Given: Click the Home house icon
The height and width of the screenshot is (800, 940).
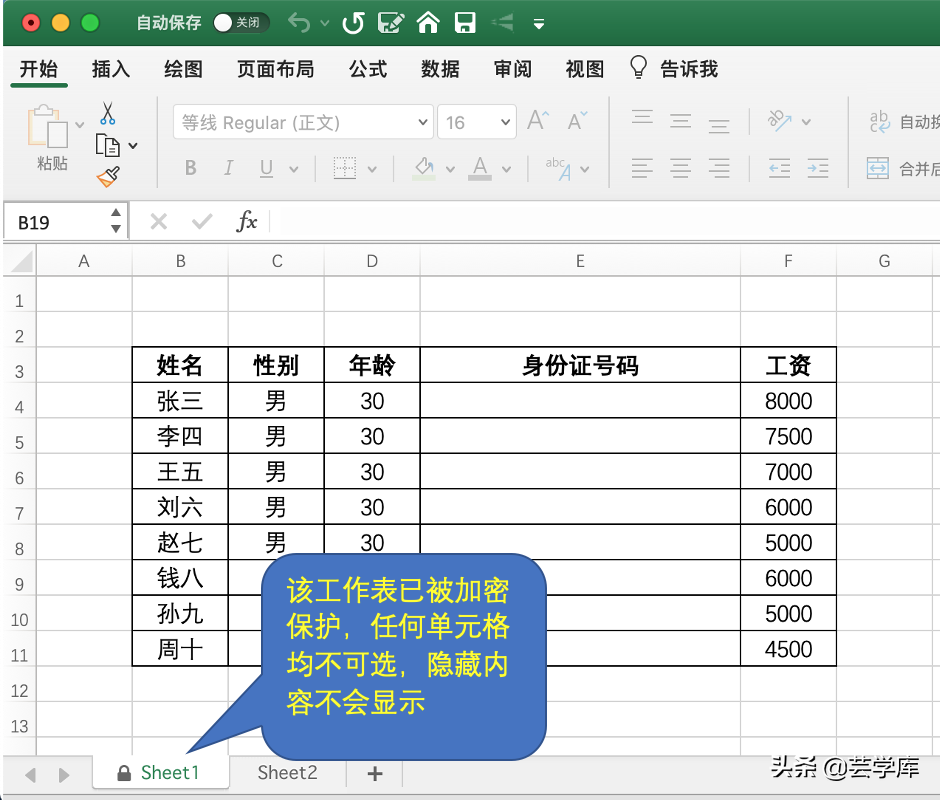Looking at the screenshot, I should 428,23.
